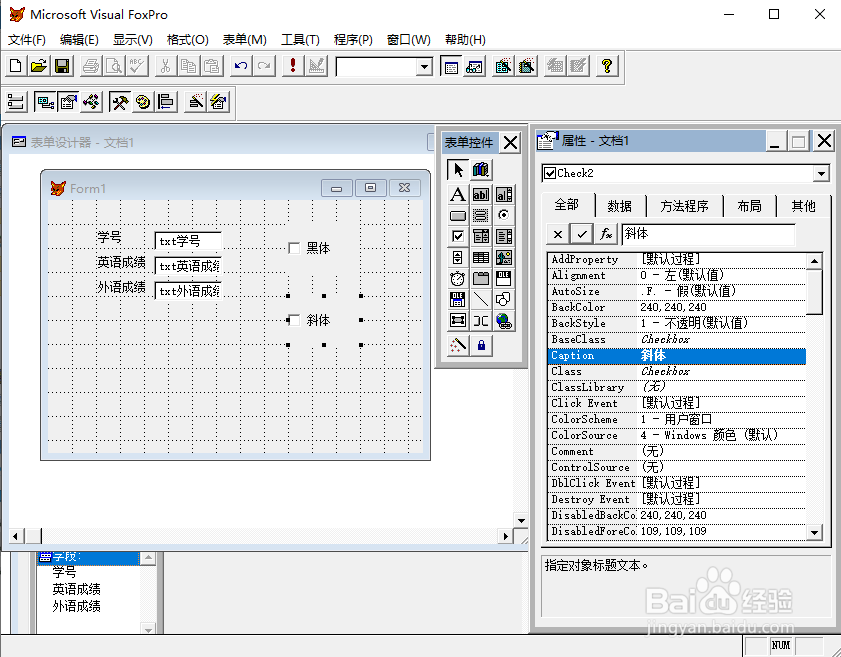Viewport: 841px width, 657px height.
Task: Click the down arrow of properties list scrollbar
Action: 814,533
